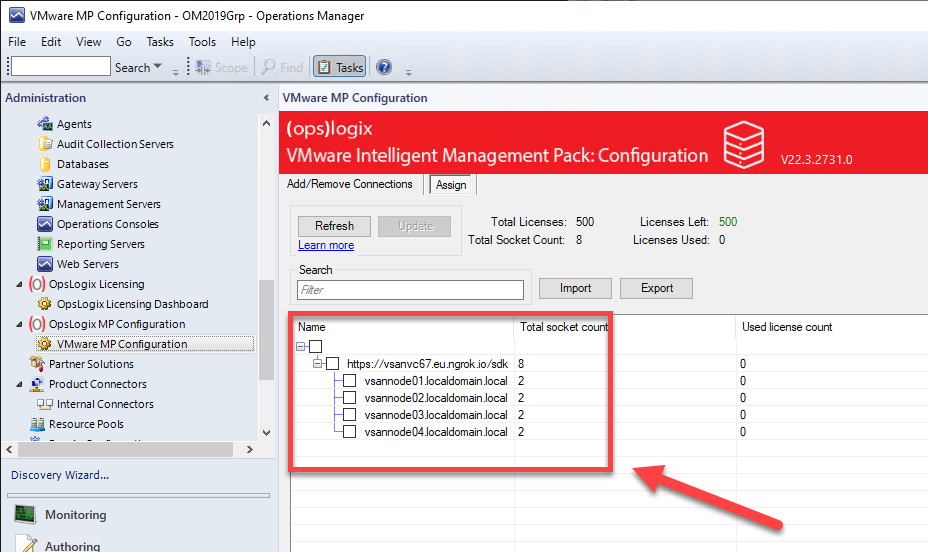This screenshot has width=928, height=552.
Task: Click the Agents node icon
Action: (x=45, y=124)
